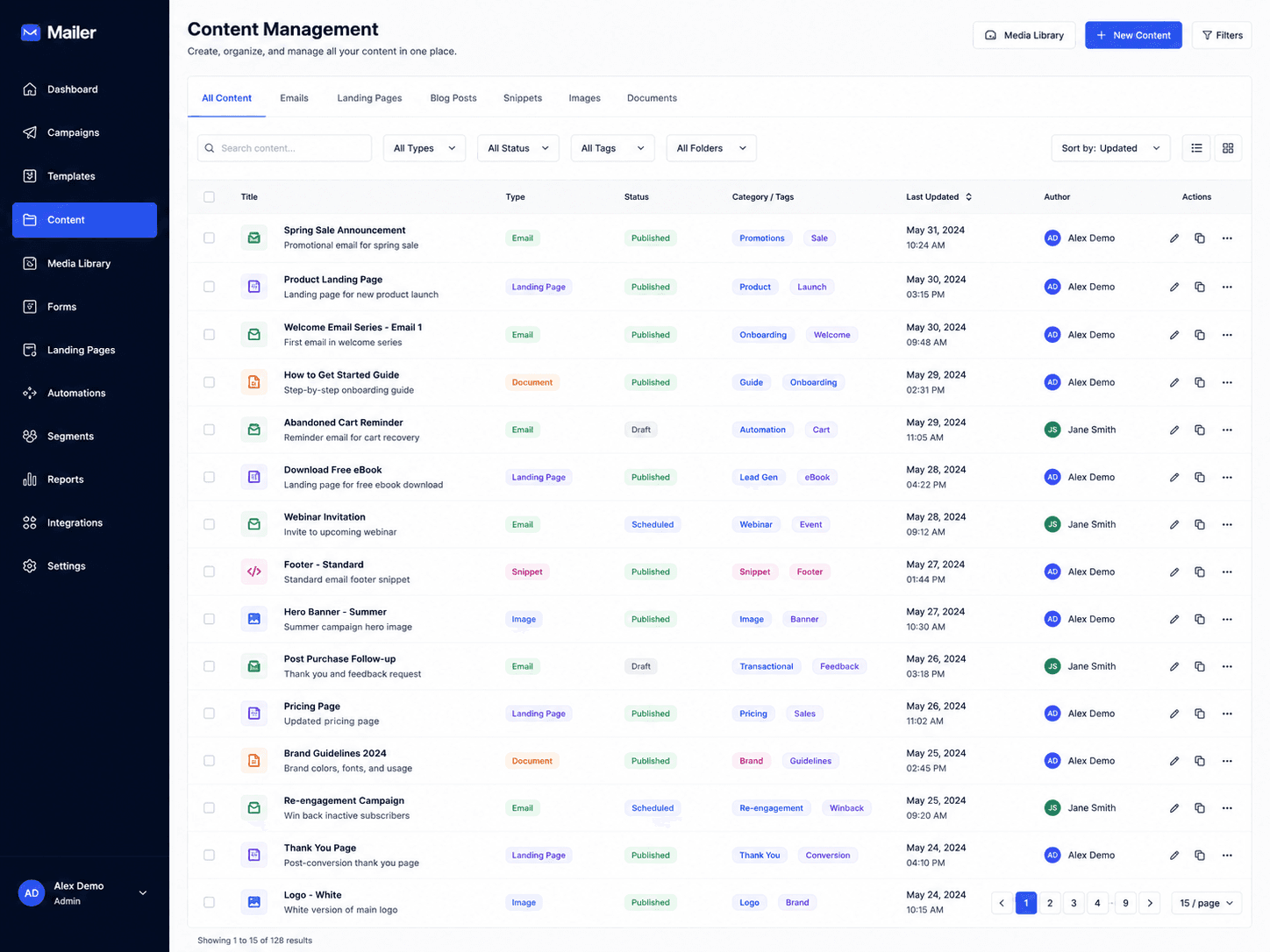Viewport: 1270px width, 952px height.
Task: Duplicate Brand Guidelines 2024 document
Action: point(1200,761)
